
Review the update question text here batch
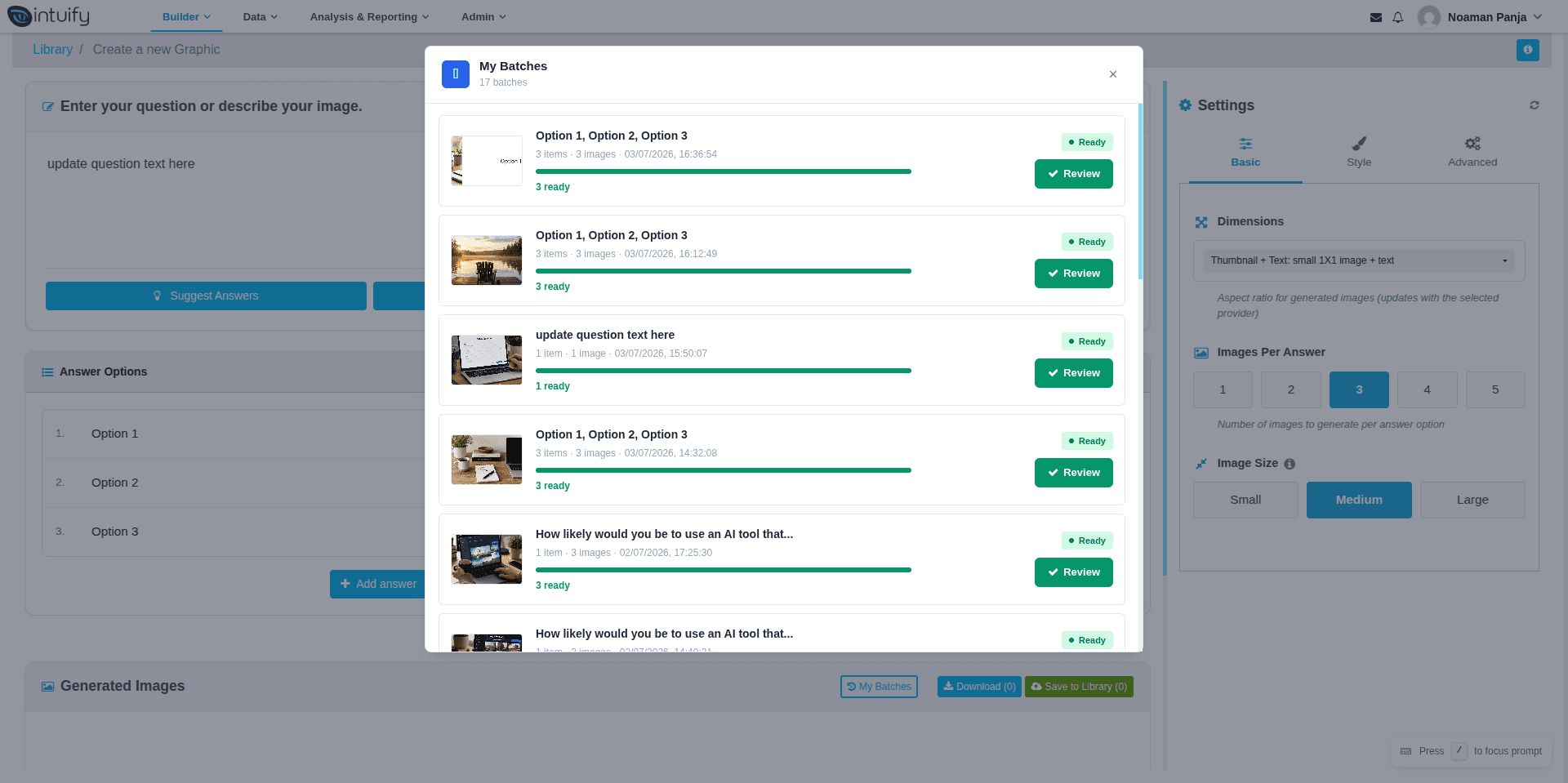1074,373
